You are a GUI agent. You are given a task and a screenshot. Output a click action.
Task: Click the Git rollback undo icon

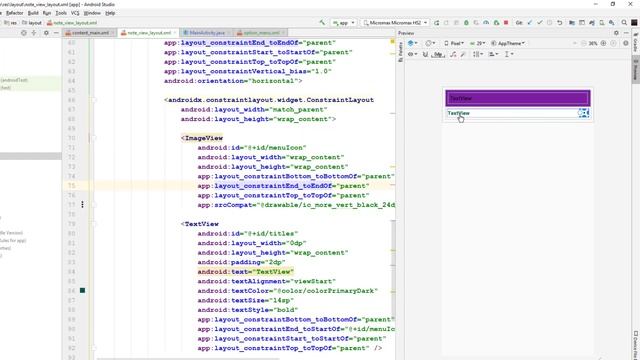click(560, 23)
